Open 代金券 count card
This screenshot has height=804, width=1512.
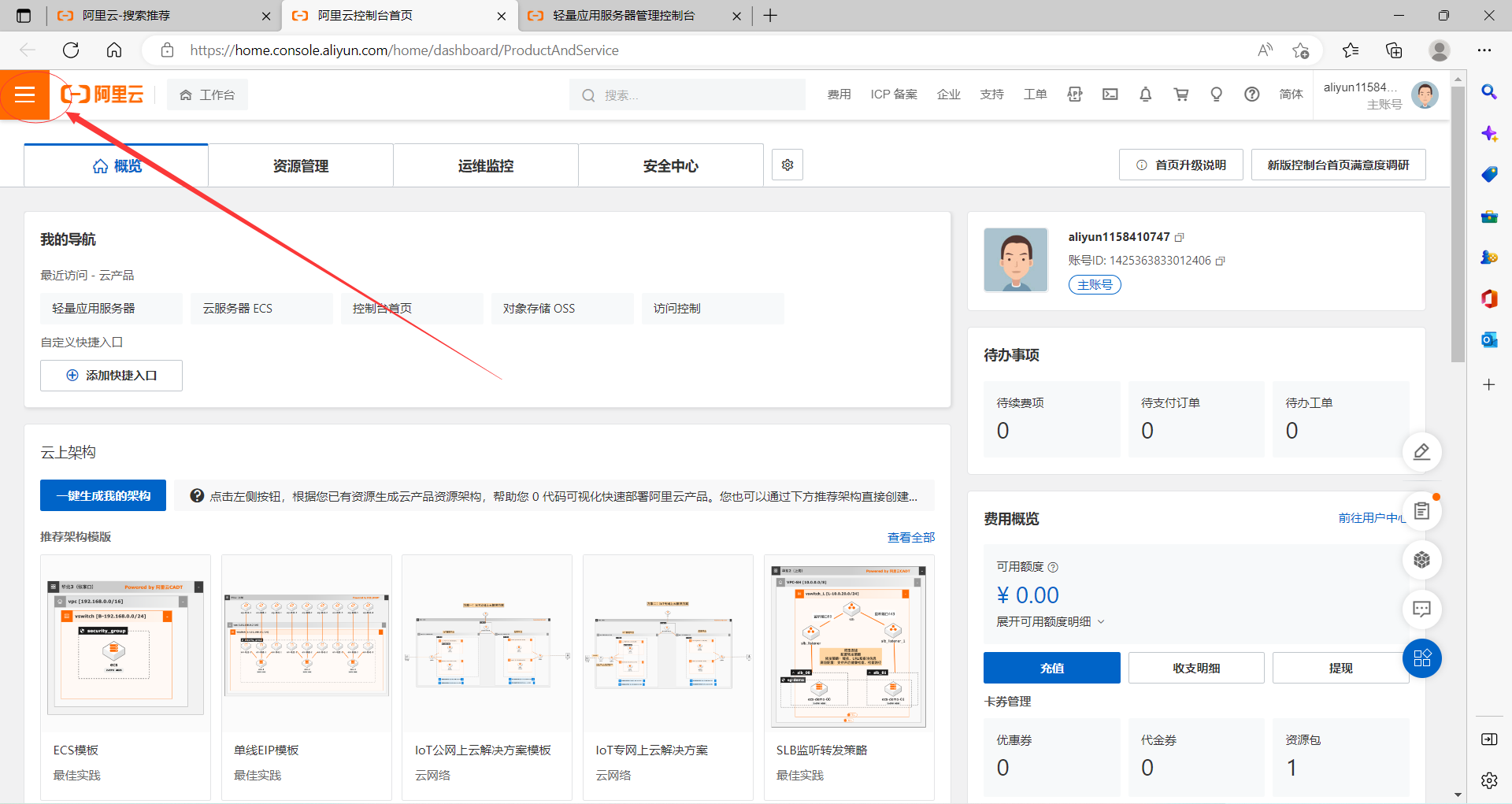tap(1196, 756)
